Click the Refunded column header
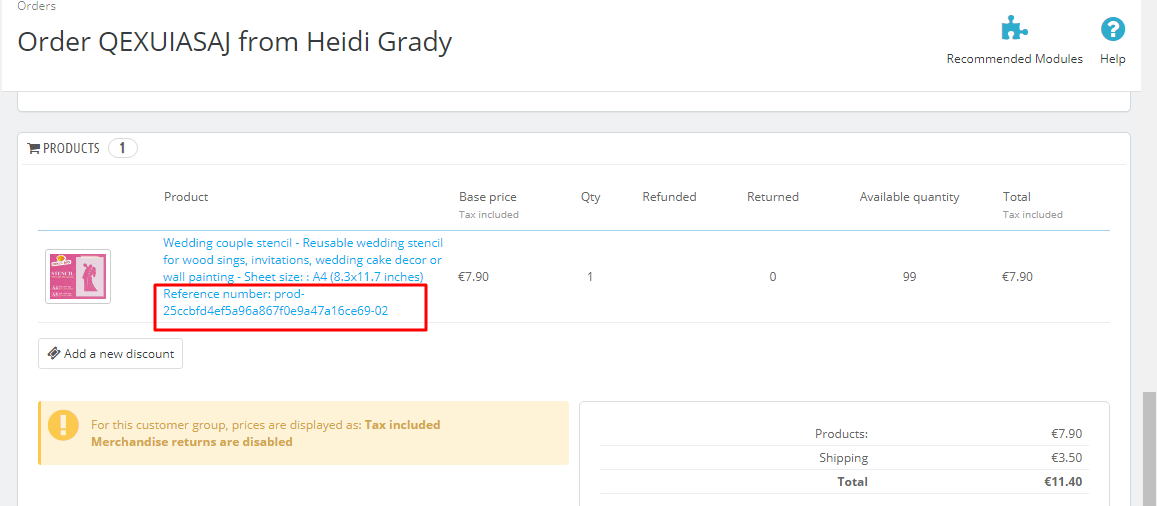Viewport: 1157px width, 506px height. (669, 197)
